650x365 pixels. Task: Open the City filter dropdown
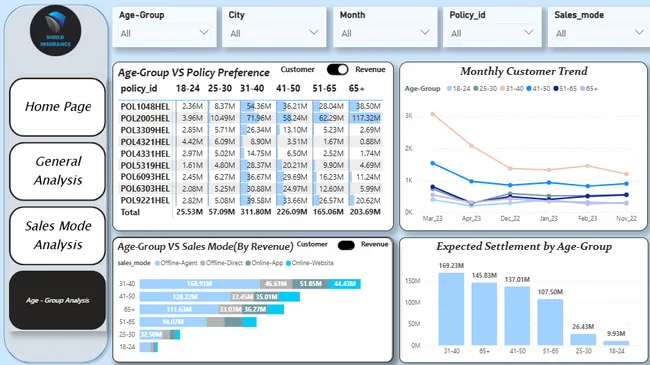click(314, 32)
